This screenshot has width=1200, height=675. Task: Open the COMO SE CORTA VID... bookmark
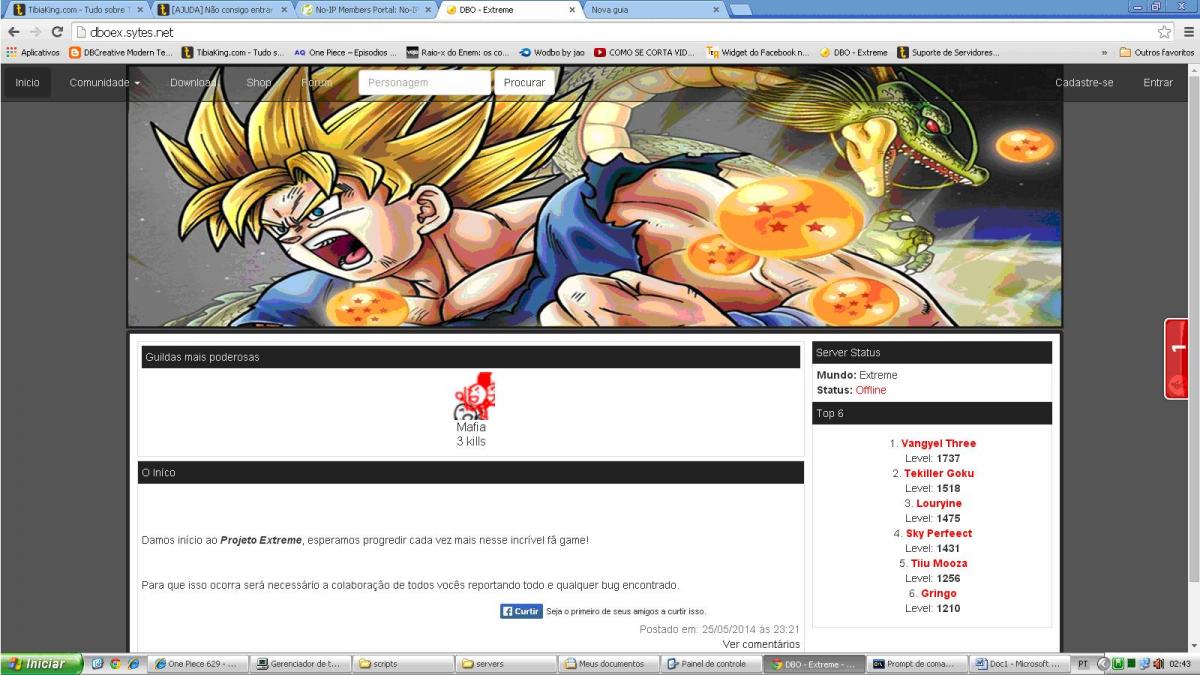[x=644, y=52]
